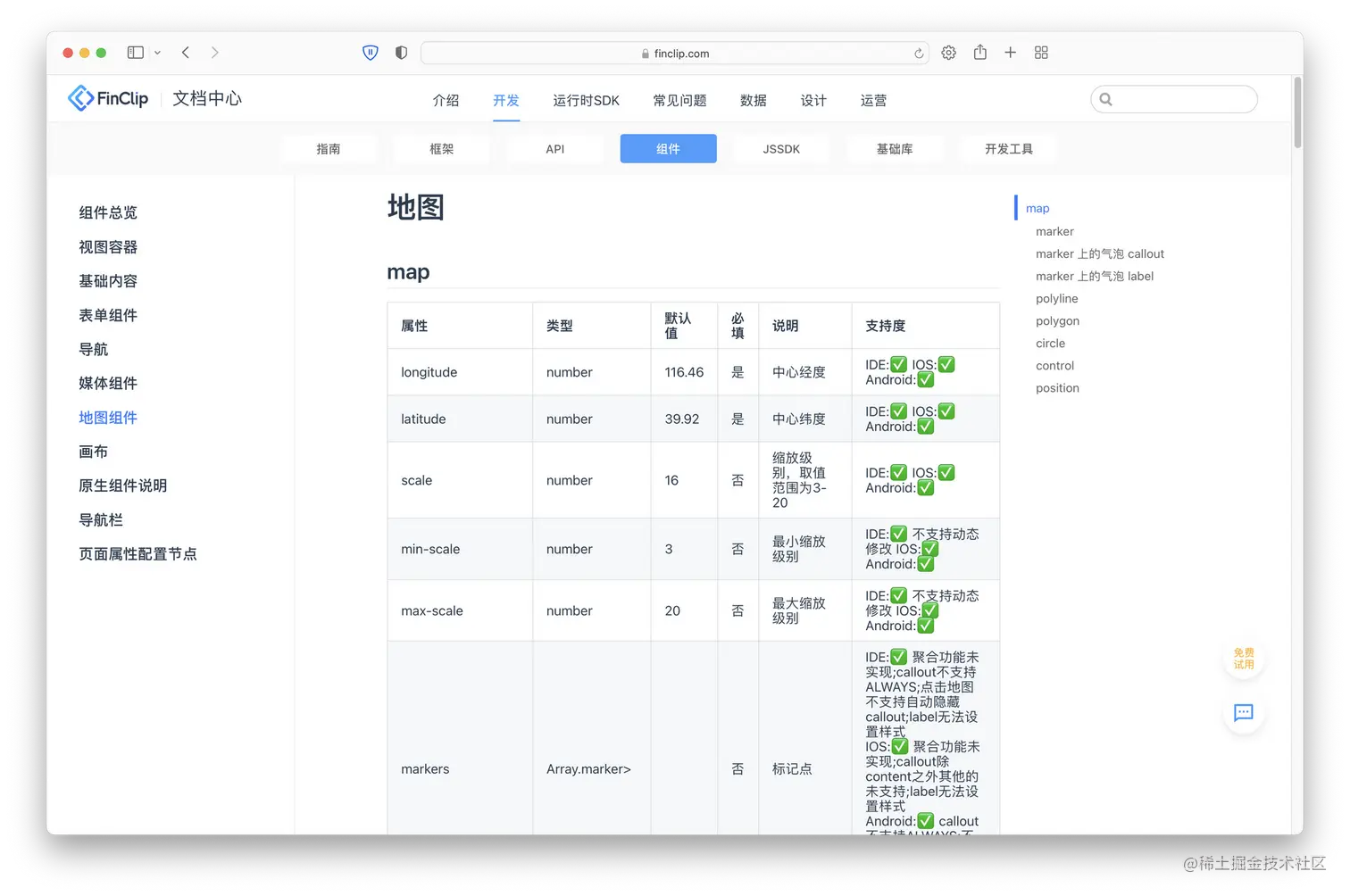Jump to position in the page outline
1350x896 pixels.
click(x=1058, y=387)
